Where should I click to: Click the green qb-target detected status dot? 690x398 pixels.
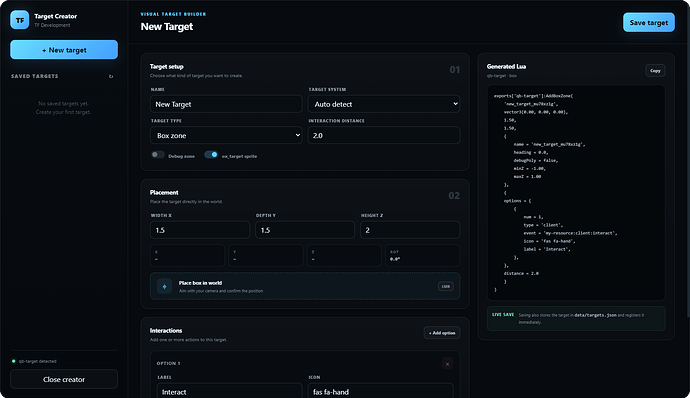point(14,361)
